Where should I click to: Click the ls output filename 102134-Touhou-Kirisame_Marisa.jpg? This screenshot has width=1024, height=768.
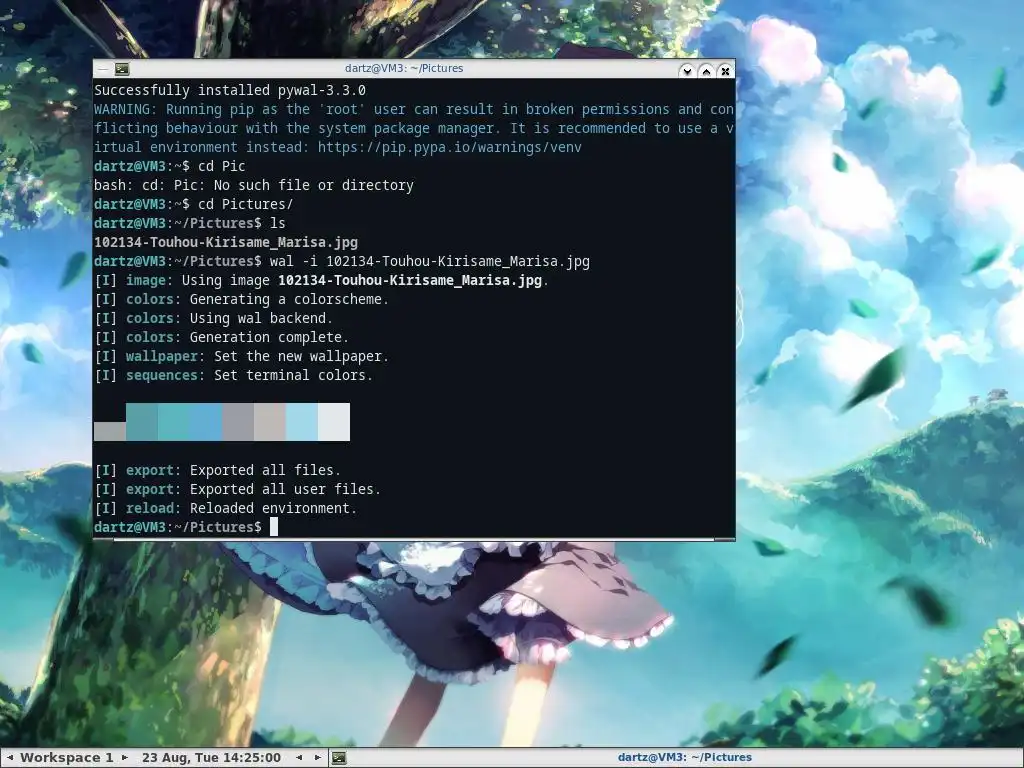pos(226,242)
